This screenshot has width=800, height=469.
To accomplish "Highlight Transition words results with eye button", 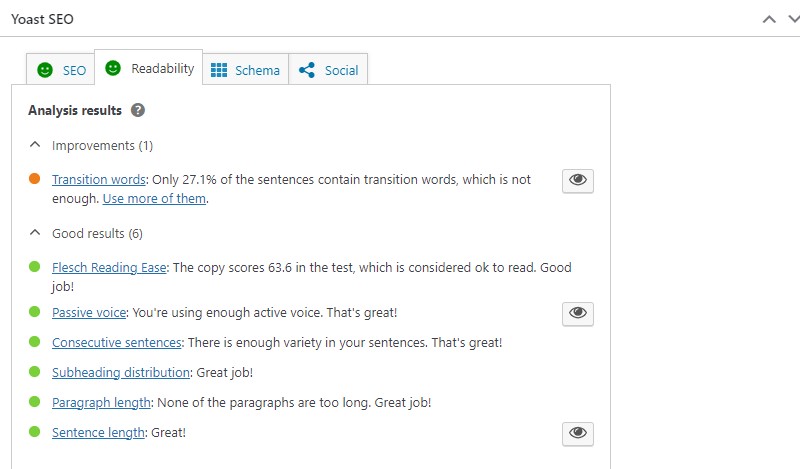I will click(578, 180).
